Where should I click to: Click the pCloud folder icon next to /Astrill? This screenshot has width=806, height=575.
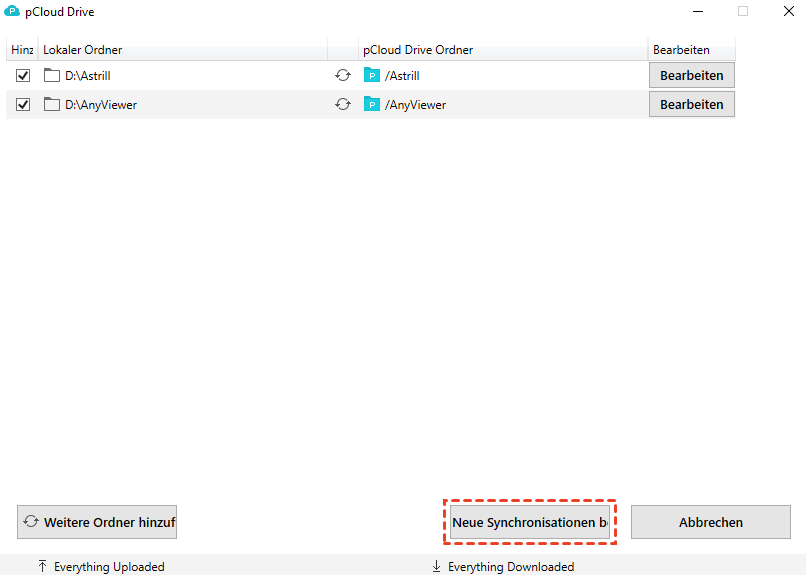(x=372, y=75)
